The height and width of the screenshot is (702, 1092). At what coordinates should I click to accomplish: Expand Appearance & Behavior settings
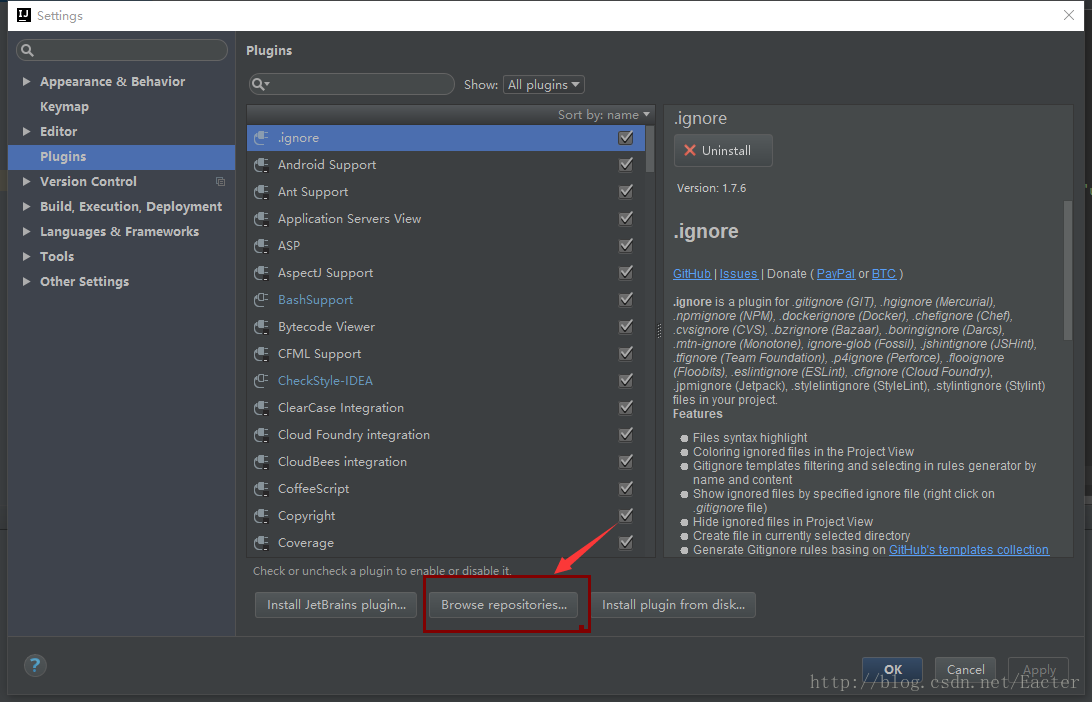click(26, 81)
